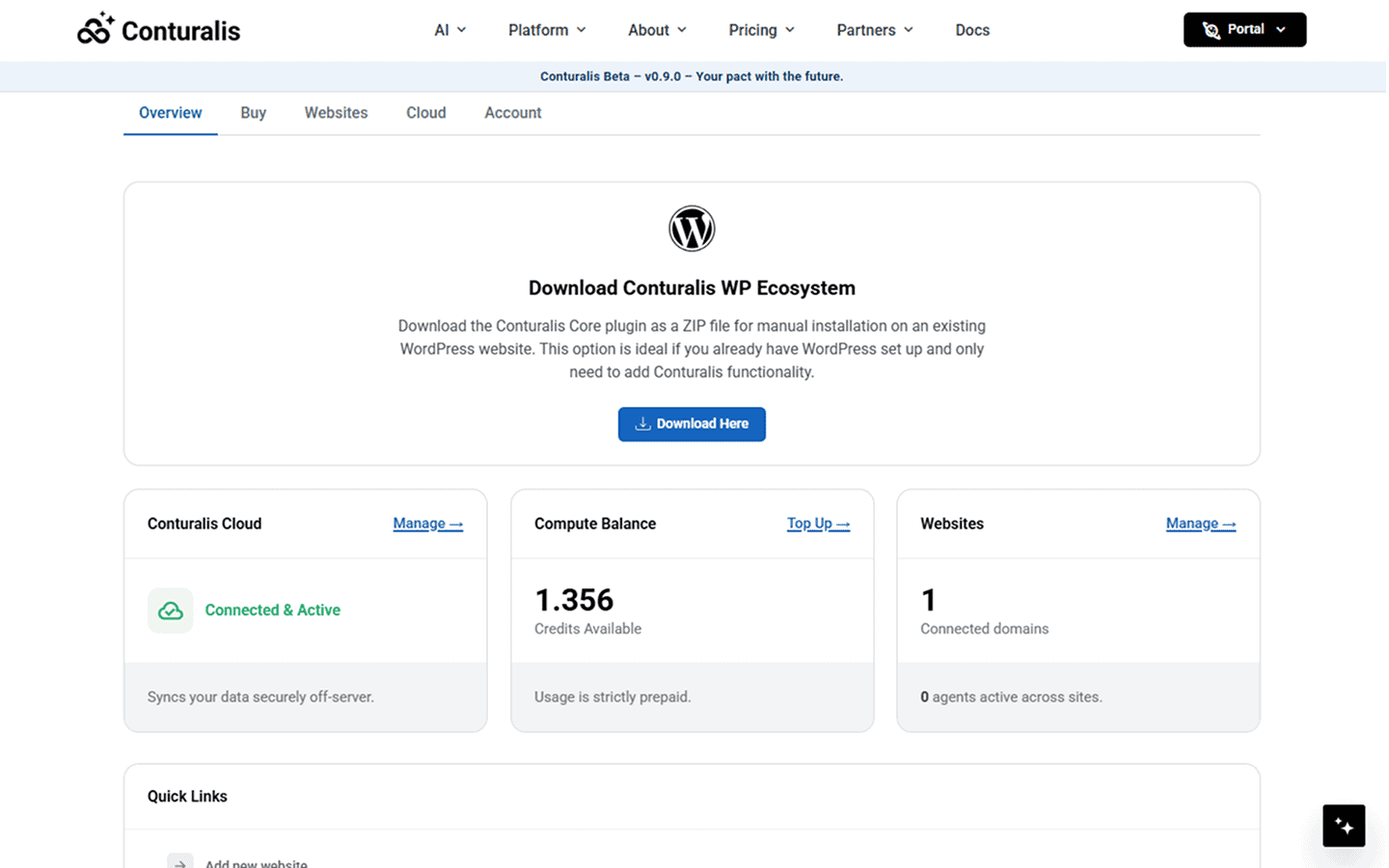Click the Connected domains label
Viewport: 1389px width, 868px height.
tap(984, 629)
